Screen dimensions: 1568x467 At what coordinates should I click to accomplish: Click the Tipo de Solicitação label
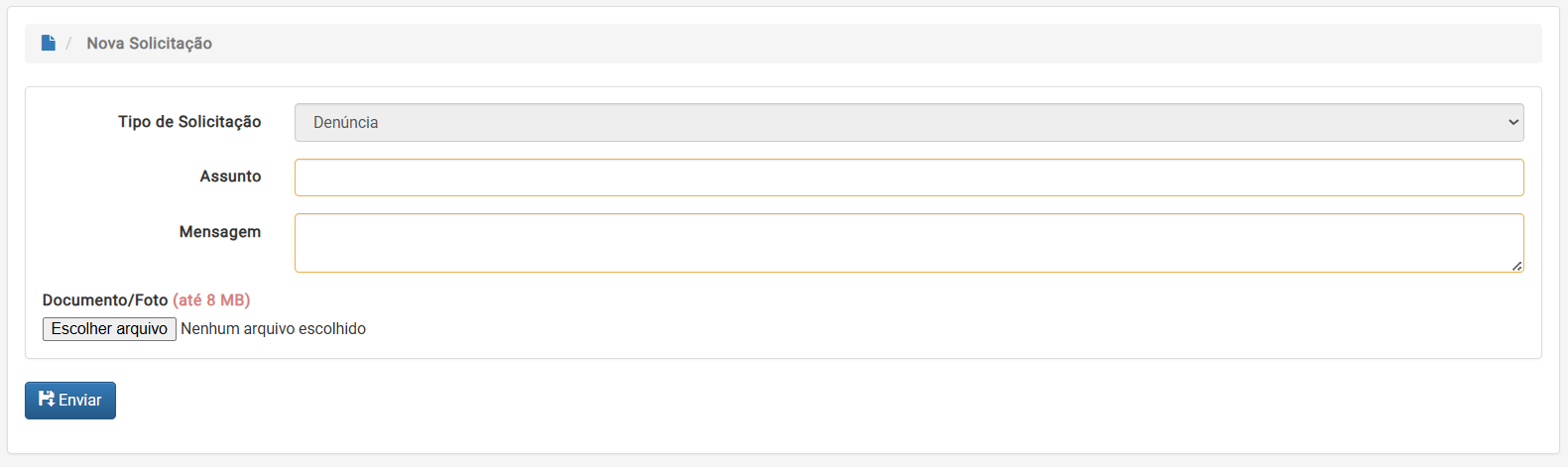(x=189, y=122)
